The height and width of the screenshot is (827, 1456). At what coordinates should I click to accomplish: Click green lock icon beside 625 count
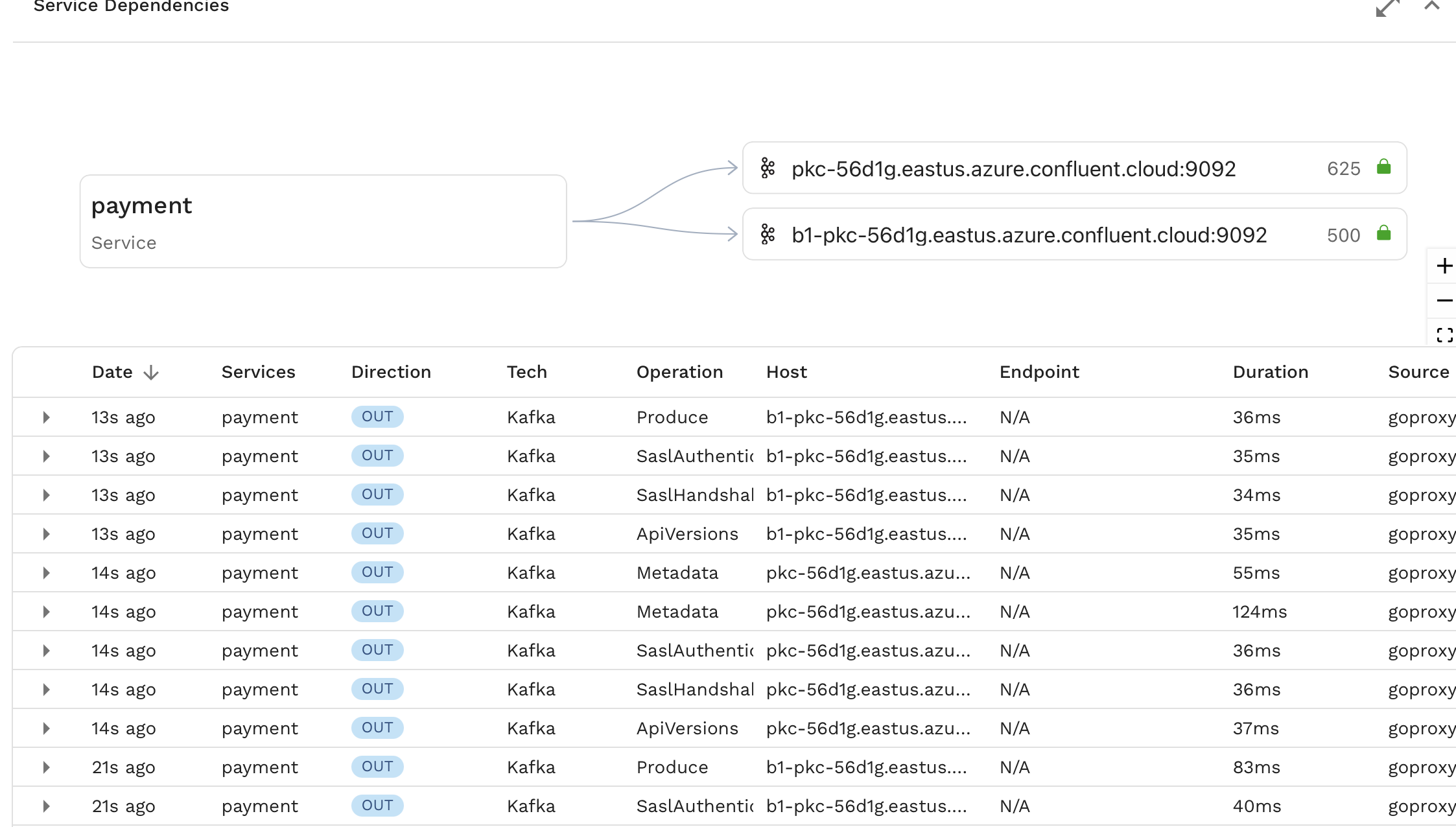pyautogui.click(x=1383, y=167)
